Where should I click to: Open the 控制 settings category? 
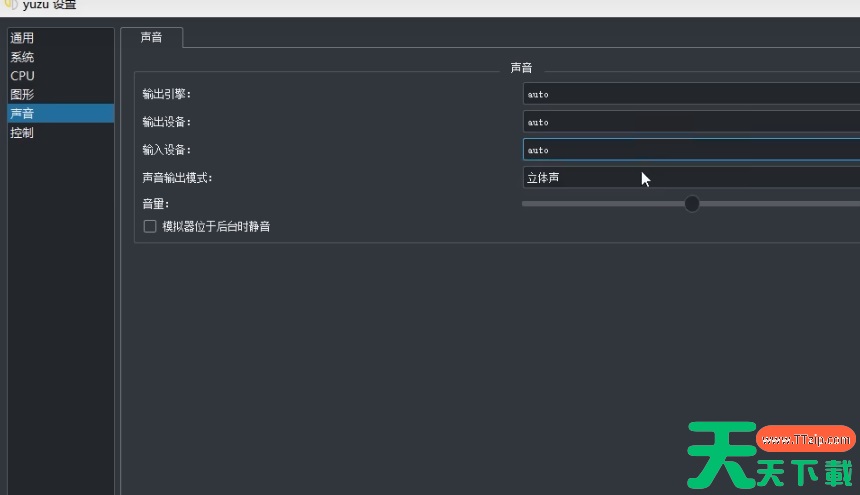pyautogui.click(x=60, y=133)
